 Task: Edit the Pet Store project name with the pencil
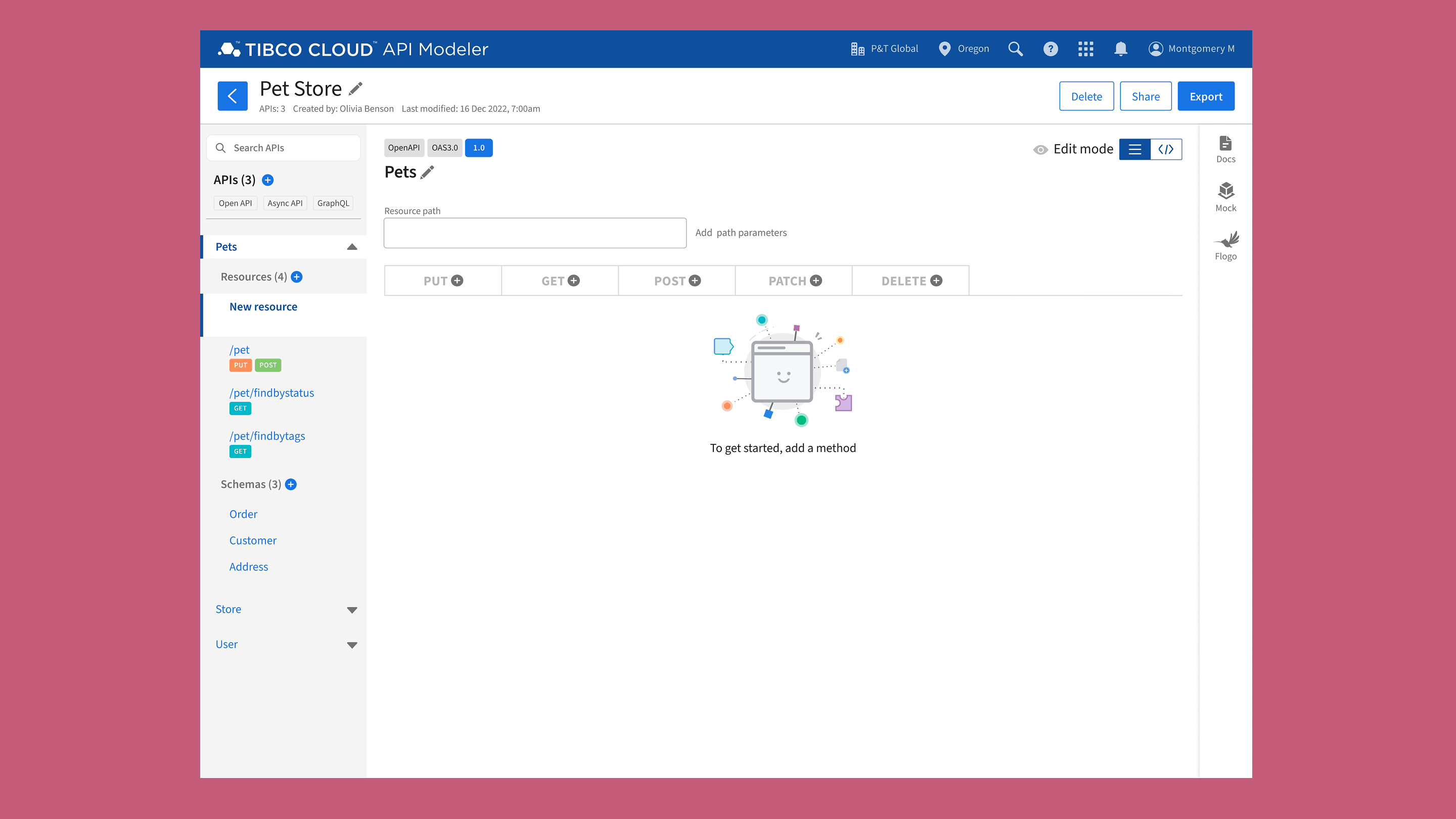tap(355, 89)
